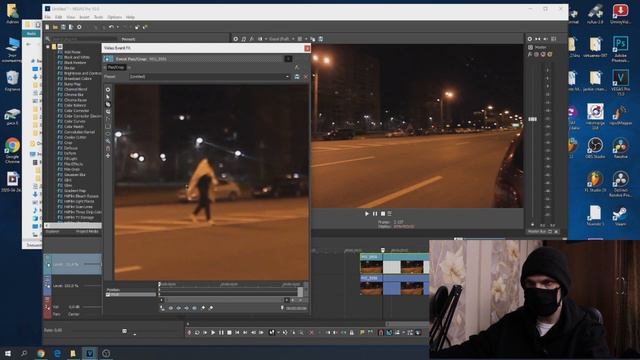Open Master bus settings icon

(x=530, y=39)
